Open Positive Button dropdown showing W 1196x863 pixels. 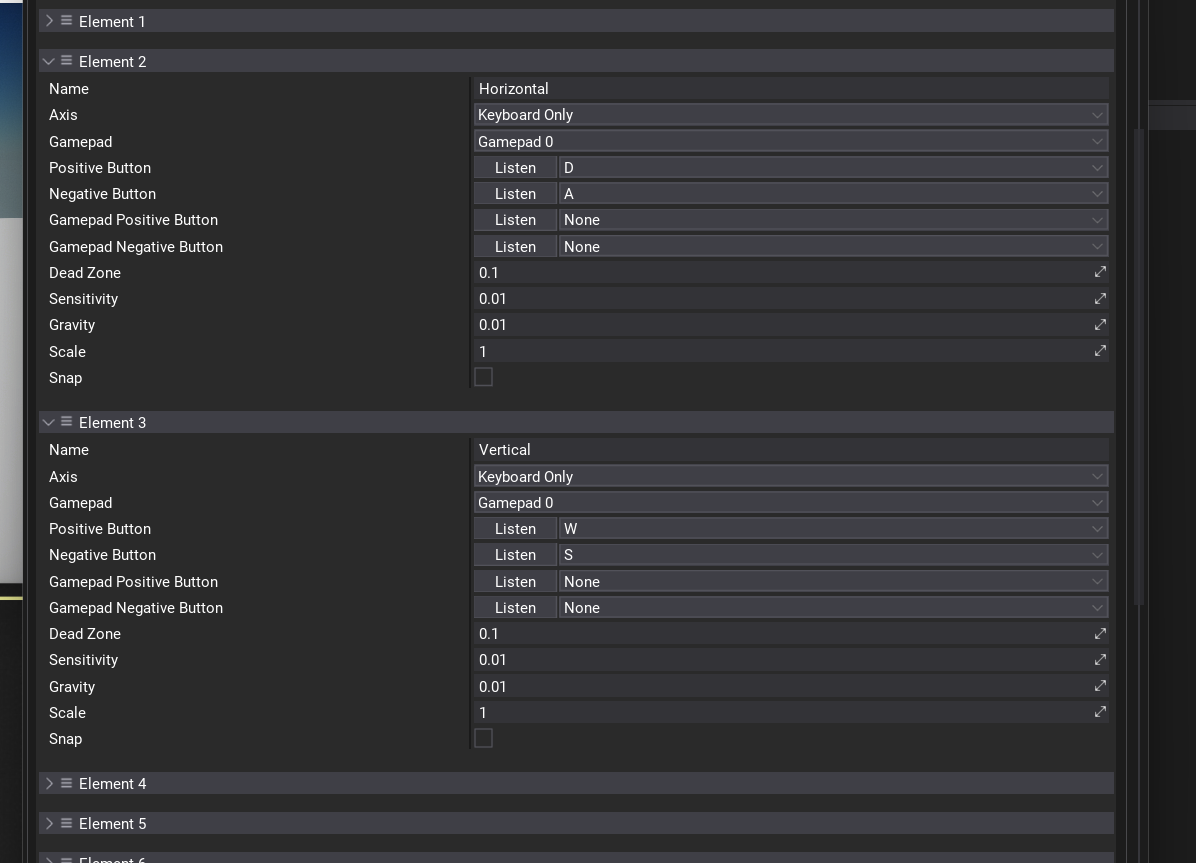click(832, 528)
